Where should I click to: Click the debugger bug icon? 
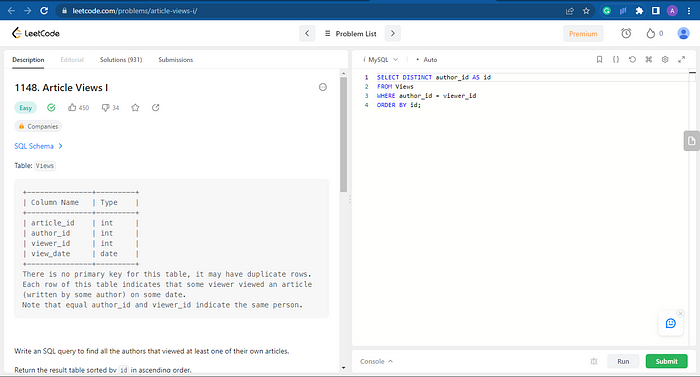click(x=594, y=361)
